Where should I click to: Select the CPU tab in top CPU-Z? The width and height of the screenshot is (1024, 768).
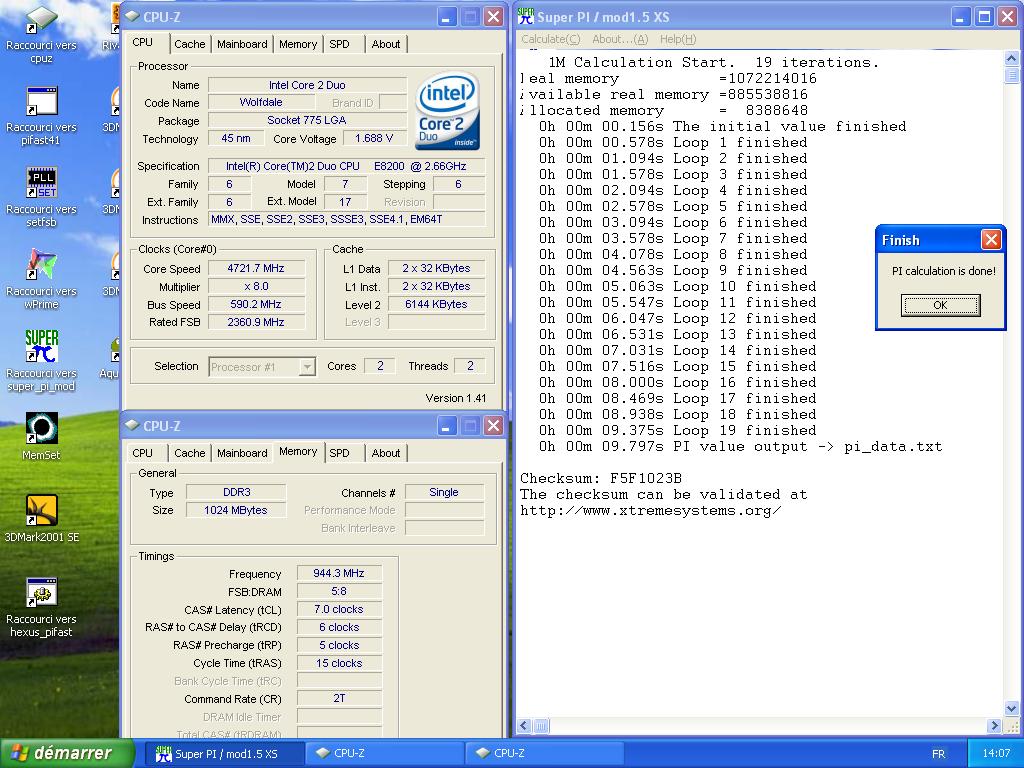tap(142, 42)
